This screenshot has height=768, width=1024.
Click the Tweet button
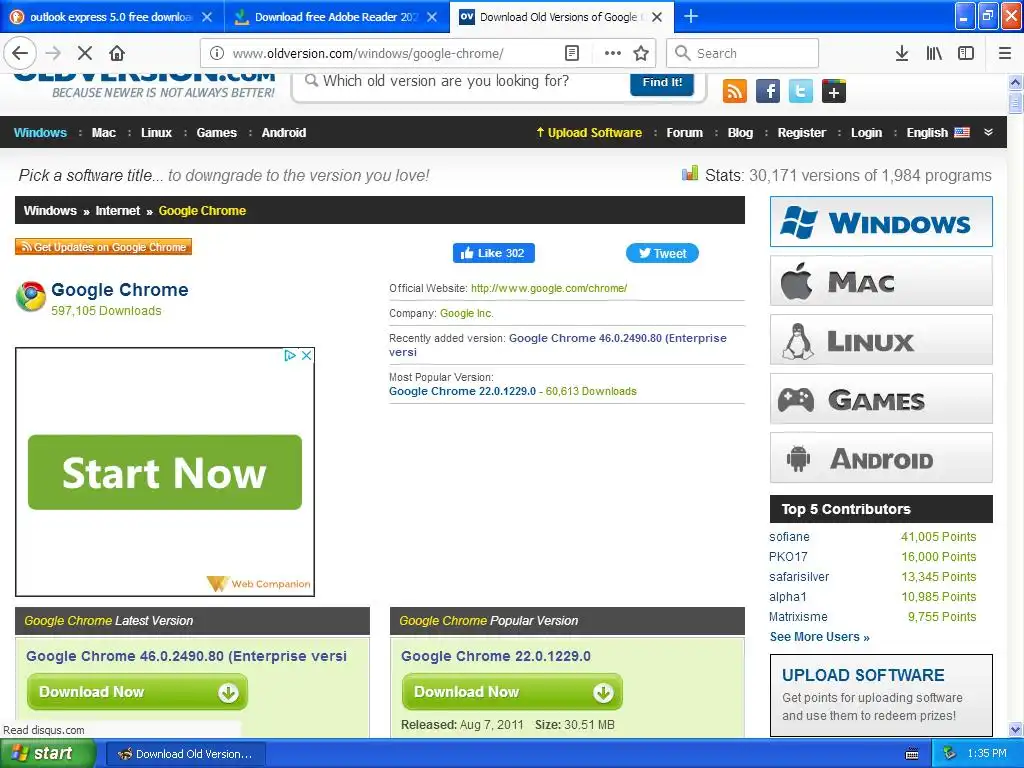[x=662, y=253]
